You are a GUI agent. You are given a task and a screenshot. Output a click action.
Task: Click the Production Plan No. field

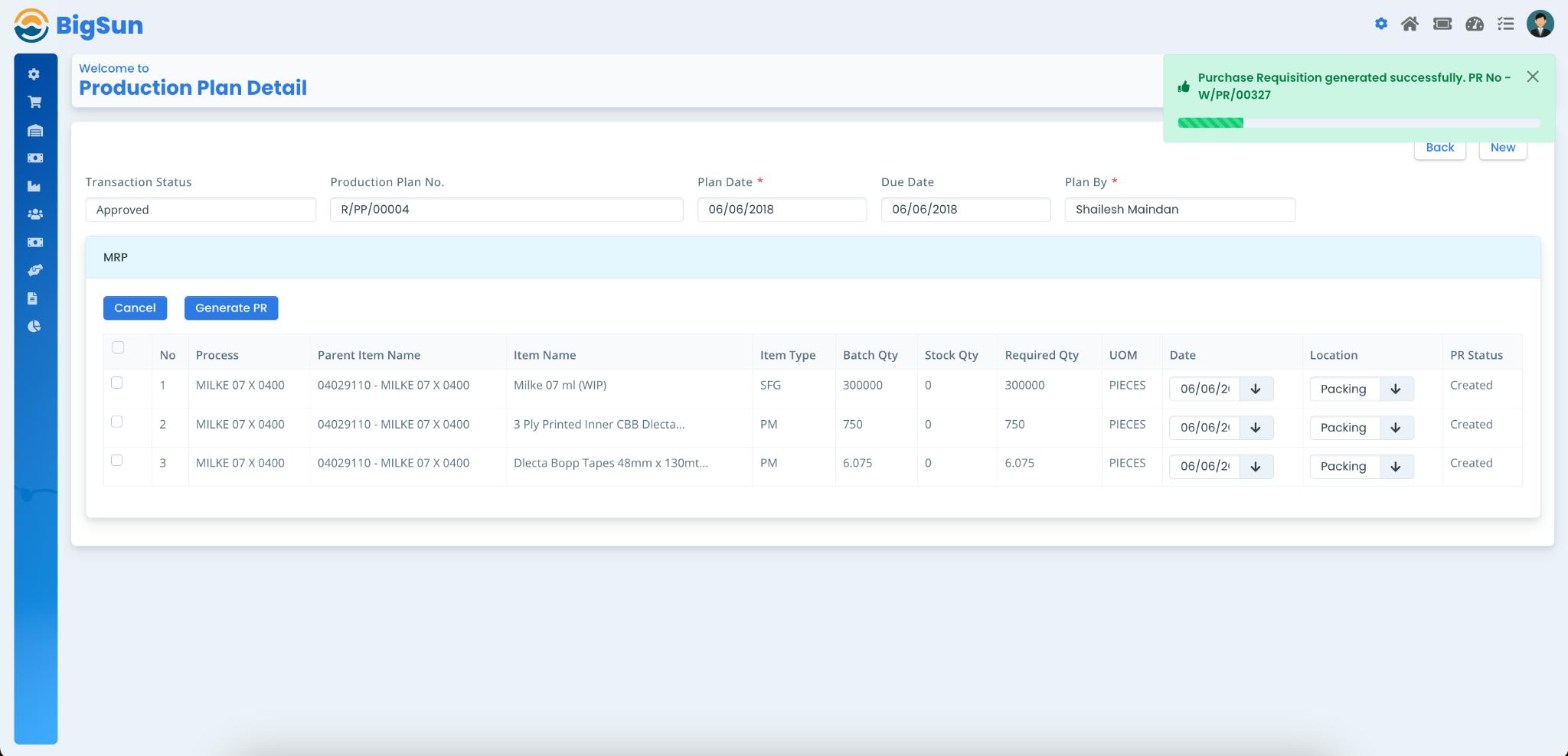(x=506, y=210)
